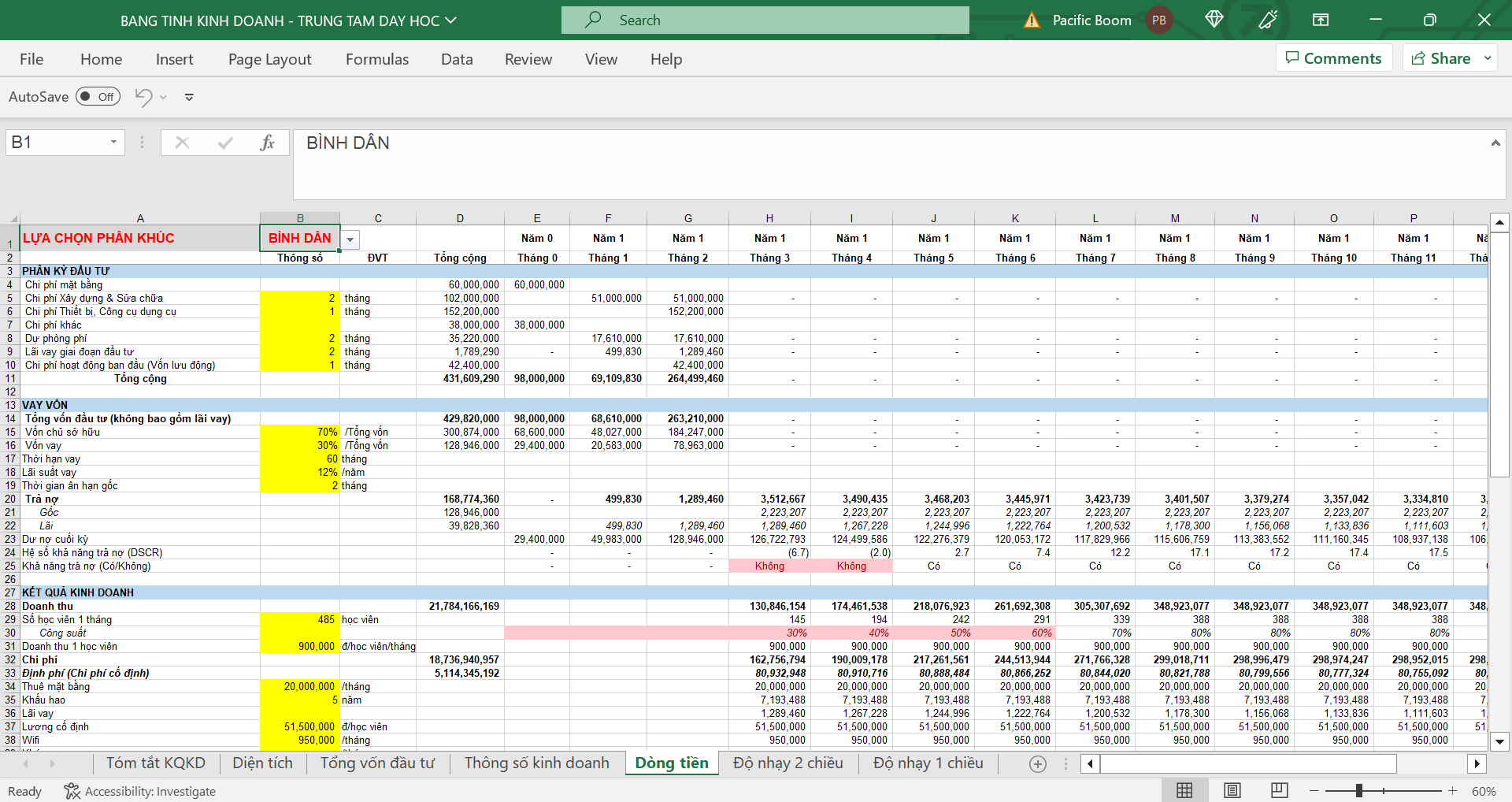Select Normal view grid icon
This screenshot has height=802, width=1512.
[x=1184, y=790]
